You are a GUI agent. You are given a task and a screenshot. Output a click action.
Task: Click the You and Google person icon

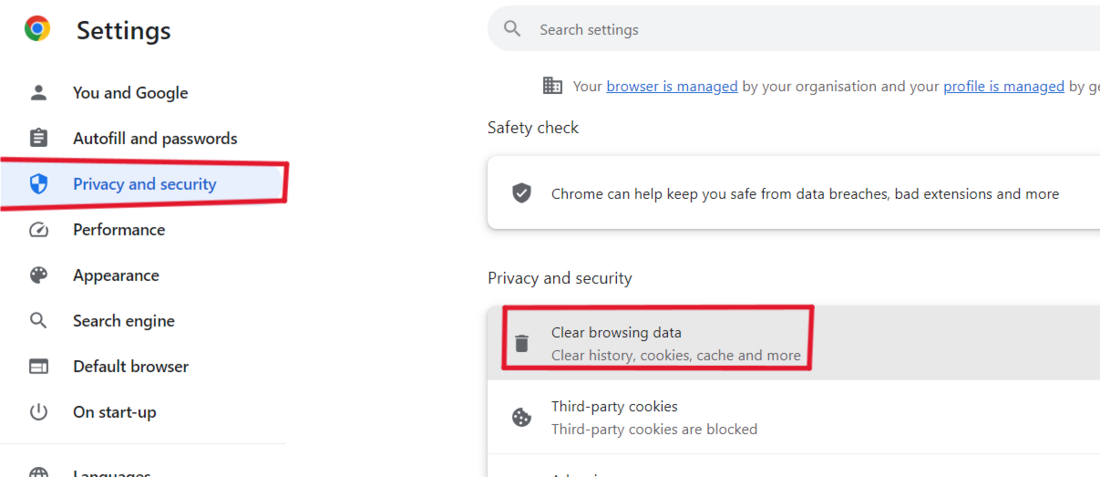39,93
